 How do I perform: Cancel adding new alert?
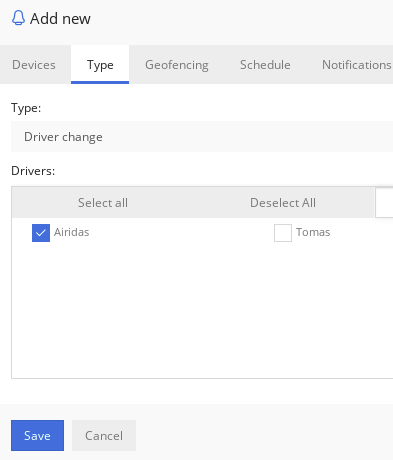[x=104, y=435]
